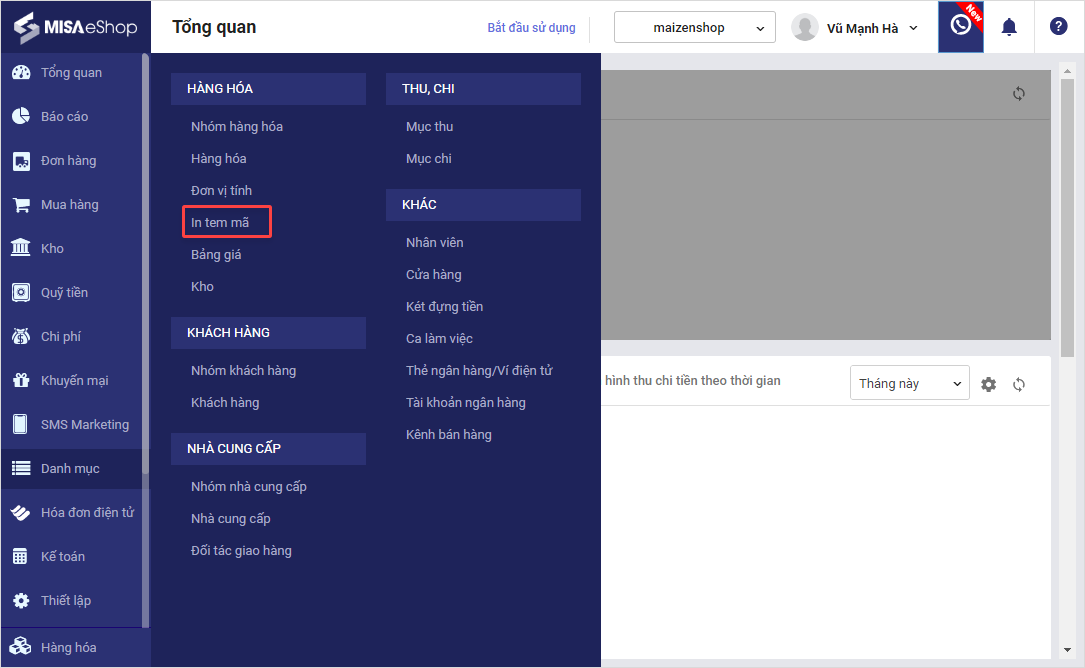Click the SMS Marketing sidebar label
The height and width of the screenshot is (668, 1085).
pyautogui.click(x=85, y=424)
